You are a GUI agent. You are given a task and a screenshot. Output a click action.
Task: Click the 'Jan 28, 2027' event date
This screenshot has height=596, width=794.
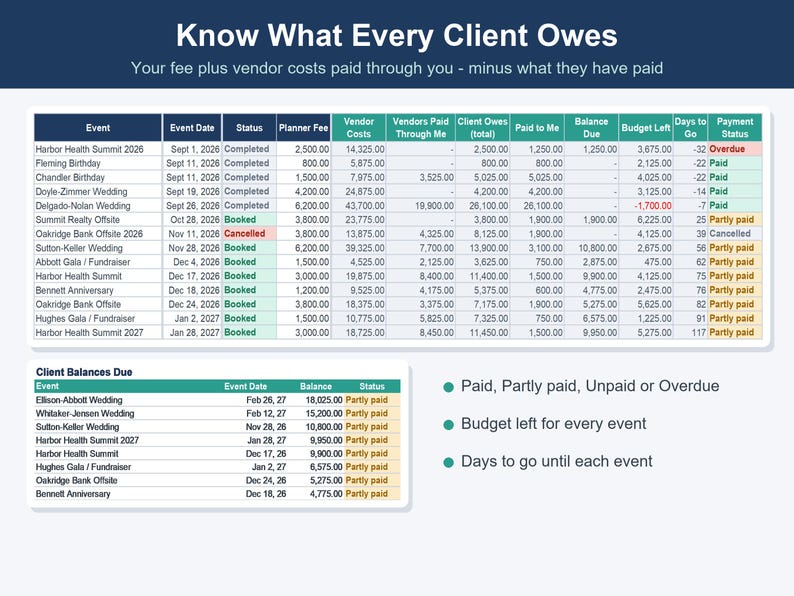(x=192, y=333)
